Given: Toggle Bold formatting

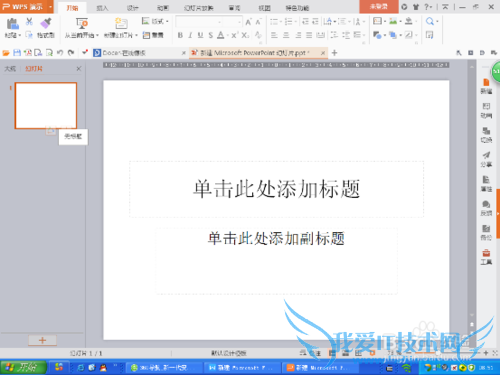Looking at the screenshot, I should (x=180, y=35).
